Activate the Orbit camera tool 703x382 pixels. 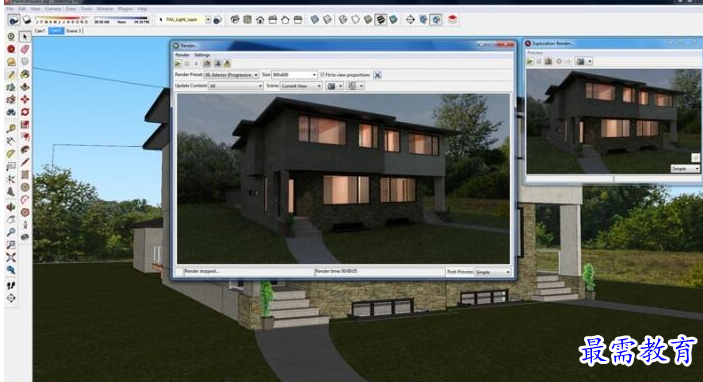[11, 207]
